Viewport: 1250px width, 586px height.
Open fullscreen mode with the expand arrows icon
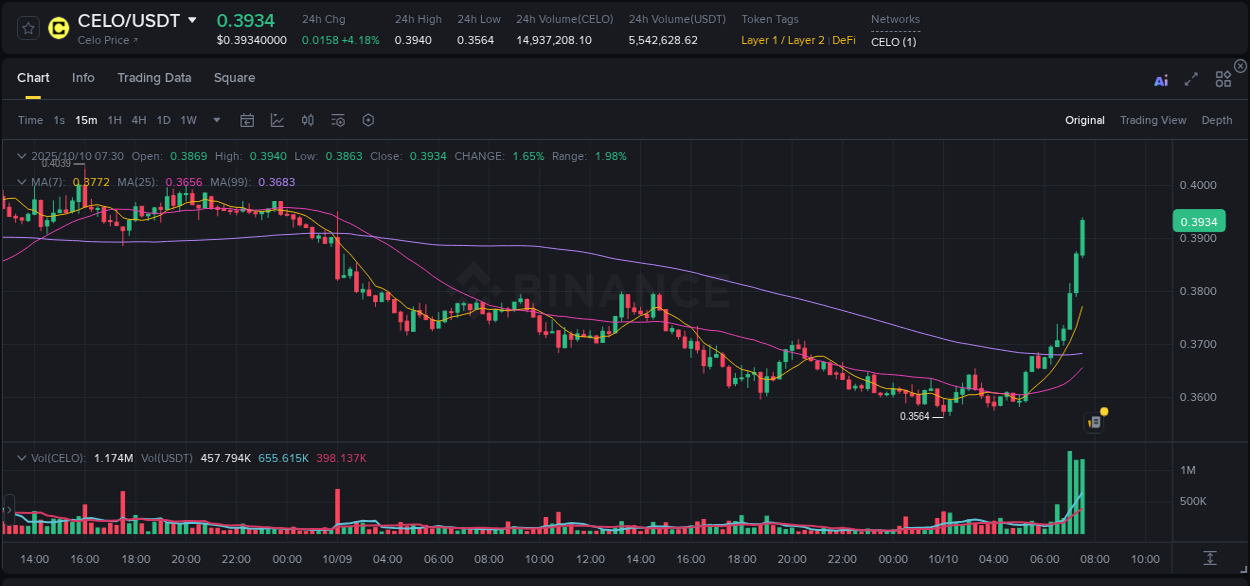point(1191,80)
